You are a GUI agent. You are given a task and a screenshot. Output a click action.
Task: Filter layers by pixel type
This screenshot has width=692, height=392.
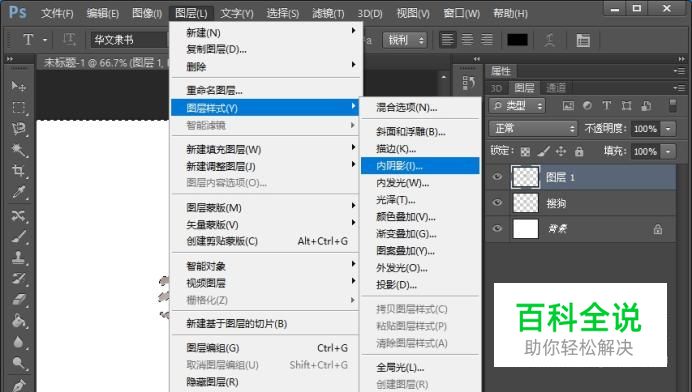click(568, 106)
